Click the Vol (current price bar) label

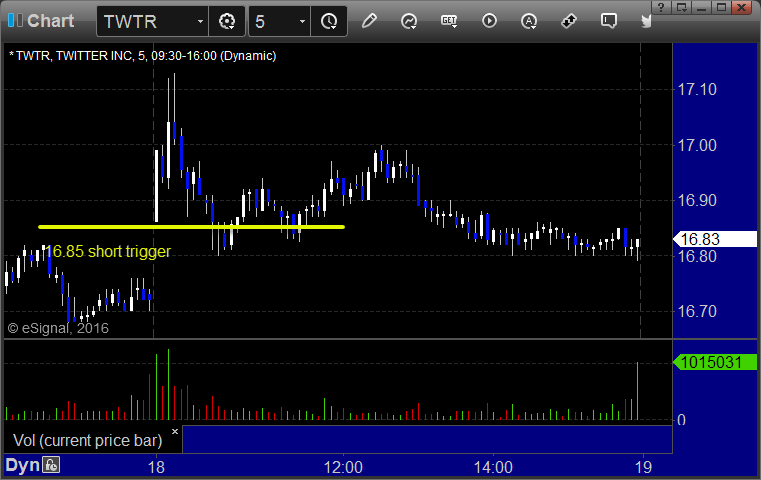point(87,440)
